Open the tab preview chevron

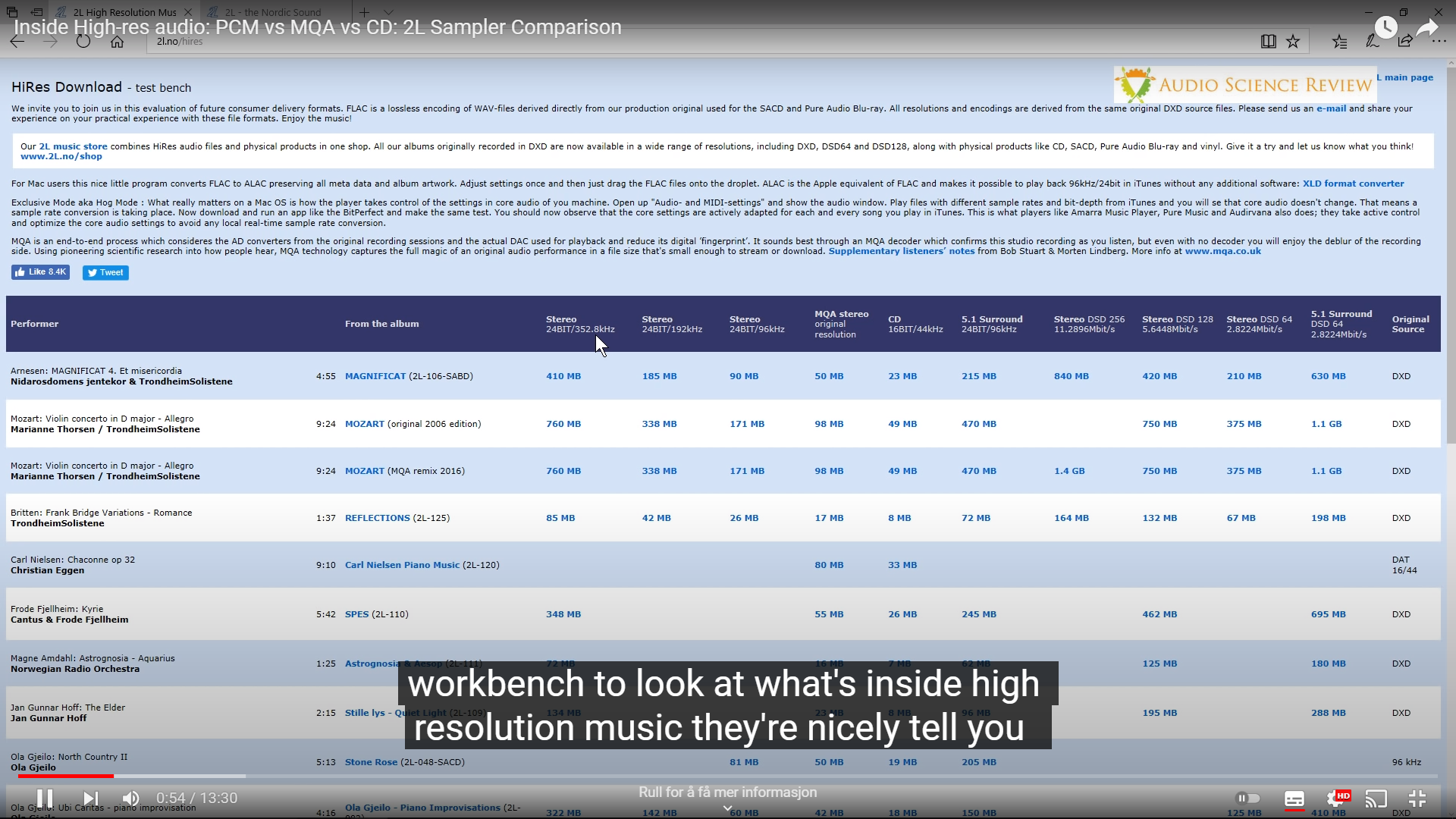pos(388,12)
